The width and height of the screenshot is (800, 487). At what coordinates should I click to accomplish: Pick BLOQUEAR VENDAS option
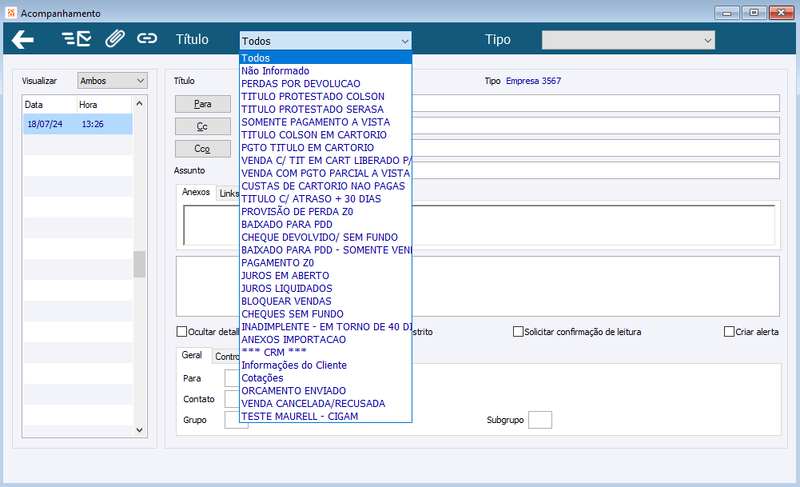tap(326, 301)
